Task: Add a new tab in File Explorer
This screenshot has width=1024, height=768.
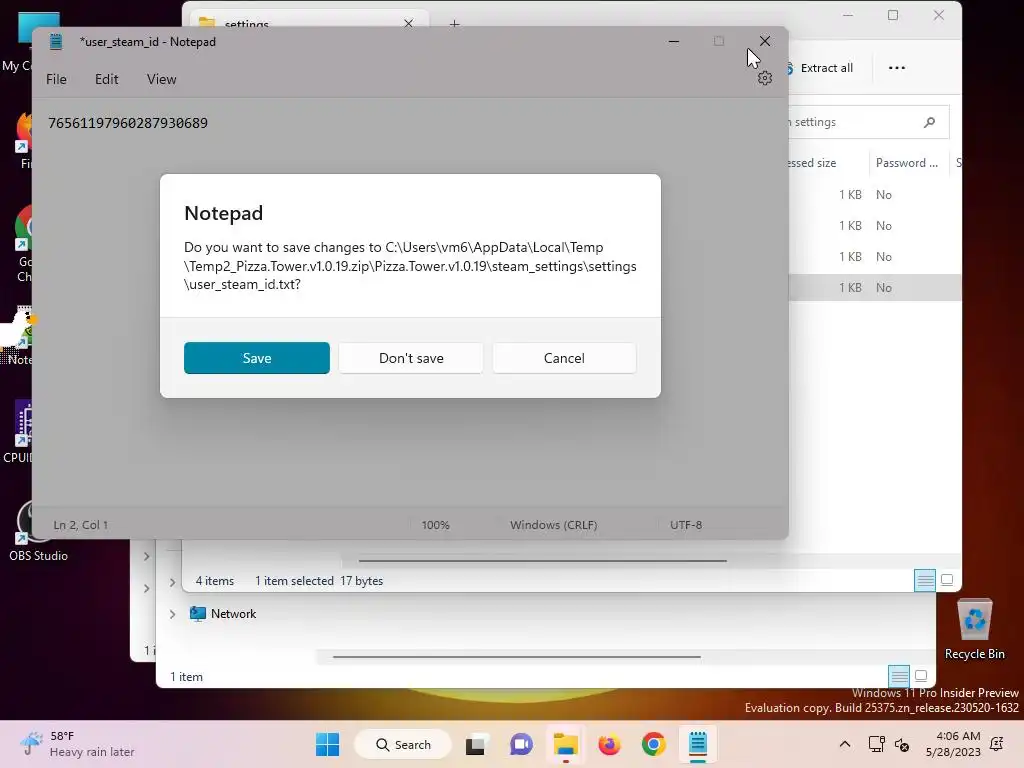Action: (x=455, y=24)
